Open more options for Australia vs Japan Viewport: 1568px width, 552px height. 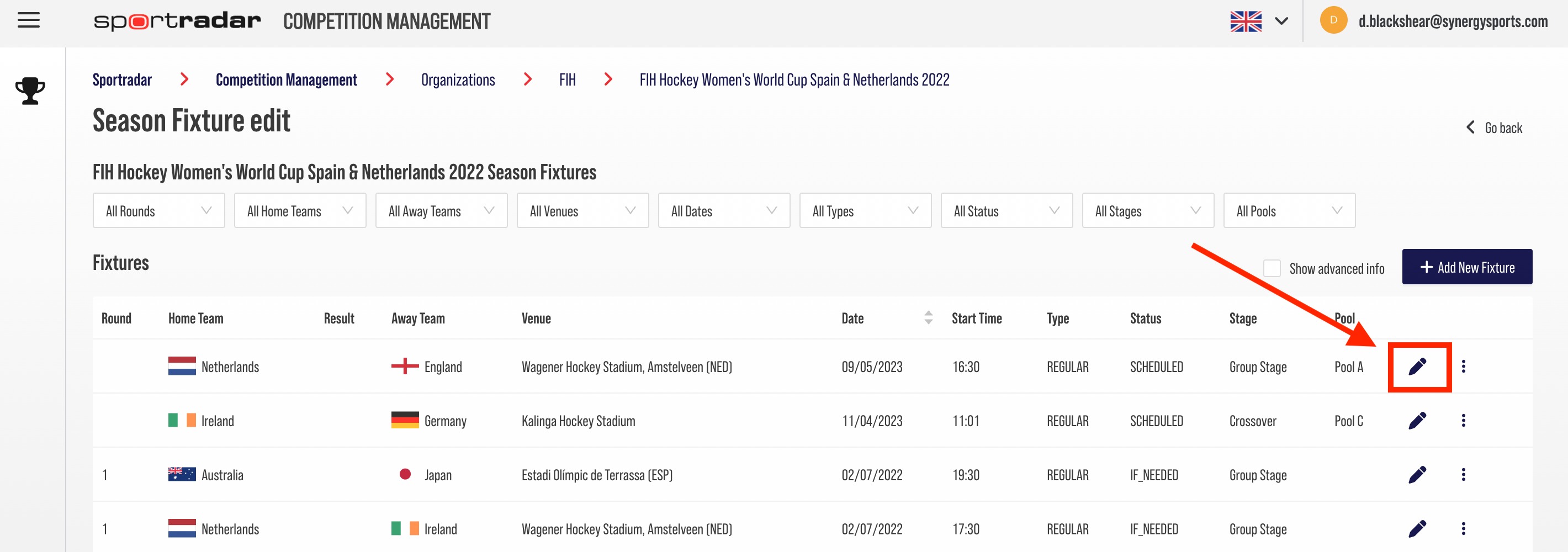[x=1463, y=475]
